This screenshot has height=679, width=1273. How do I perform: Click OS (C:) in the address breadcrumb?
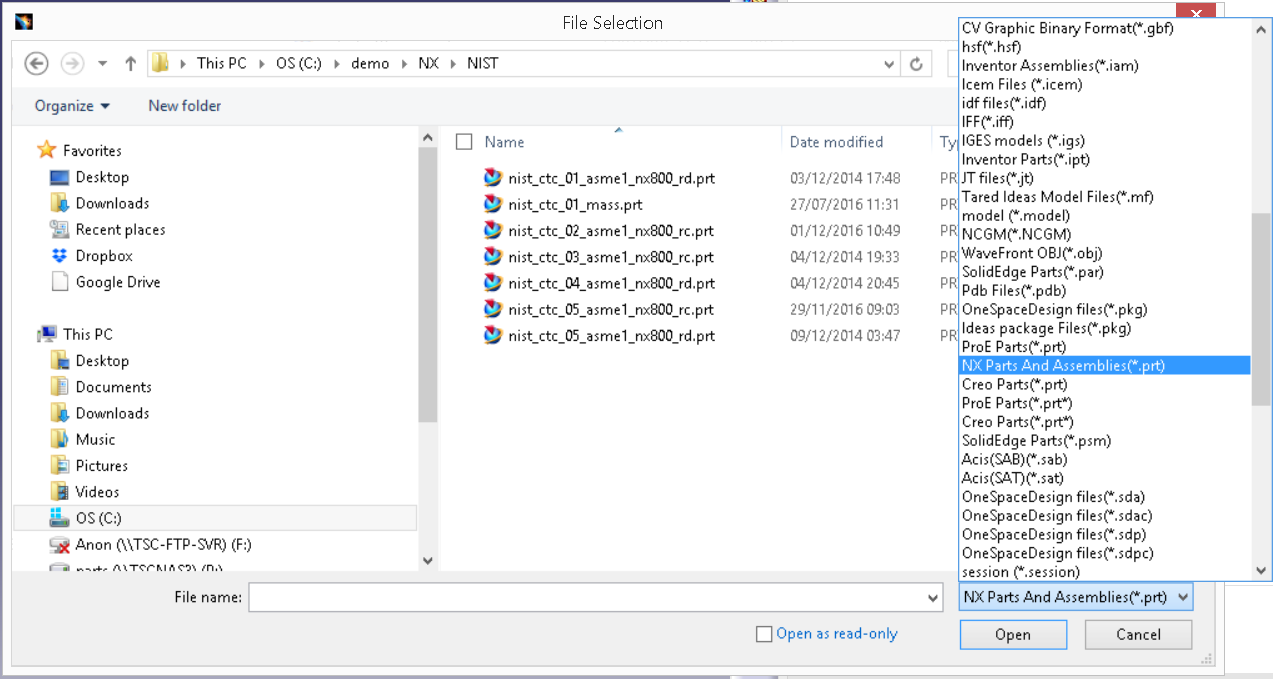coord(300,63)
